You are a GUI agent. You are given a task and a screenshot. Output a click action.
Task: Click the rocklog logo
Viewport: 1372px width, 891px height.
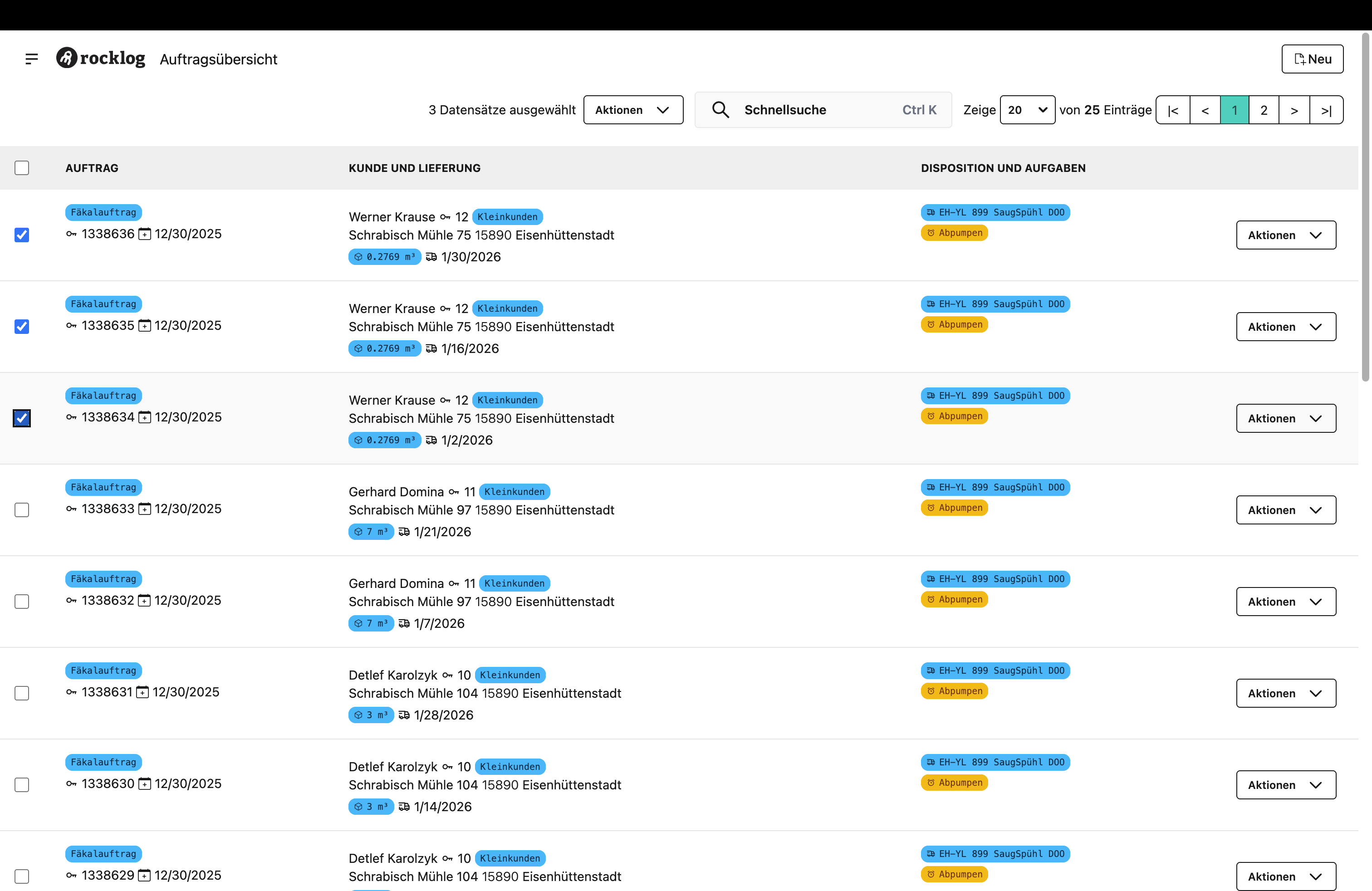tap(101, 58)
